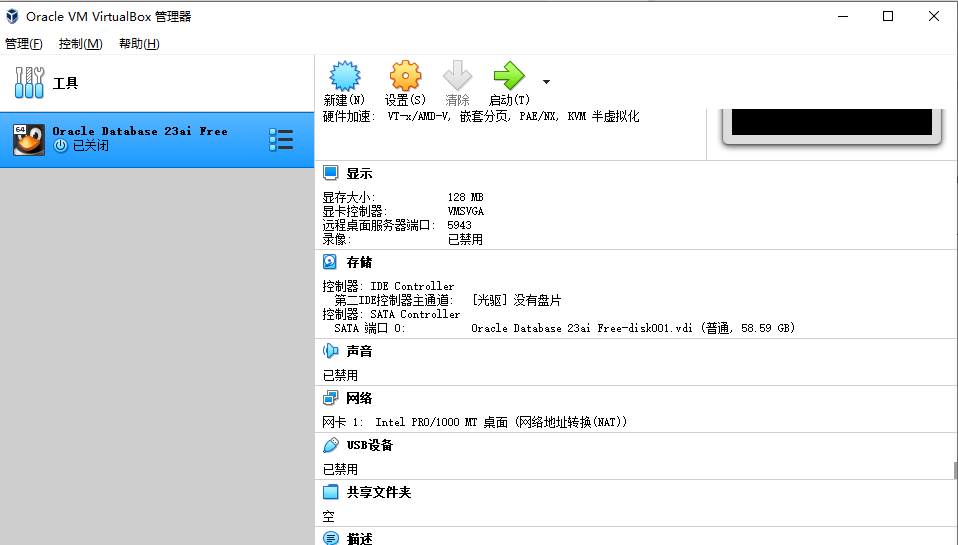Click the Shared Folders (共享文件夹) folder icon

[331, 492]
